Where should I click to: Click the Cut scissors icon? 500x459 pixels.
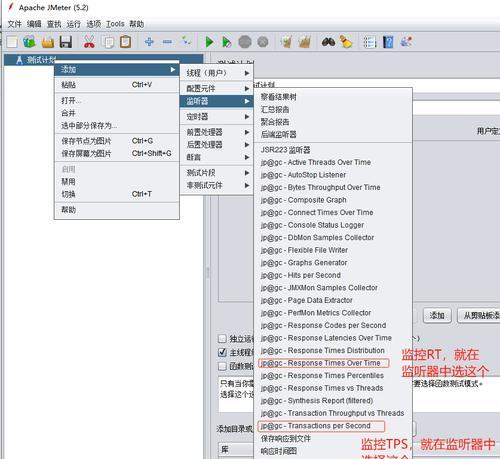point(89,42)
